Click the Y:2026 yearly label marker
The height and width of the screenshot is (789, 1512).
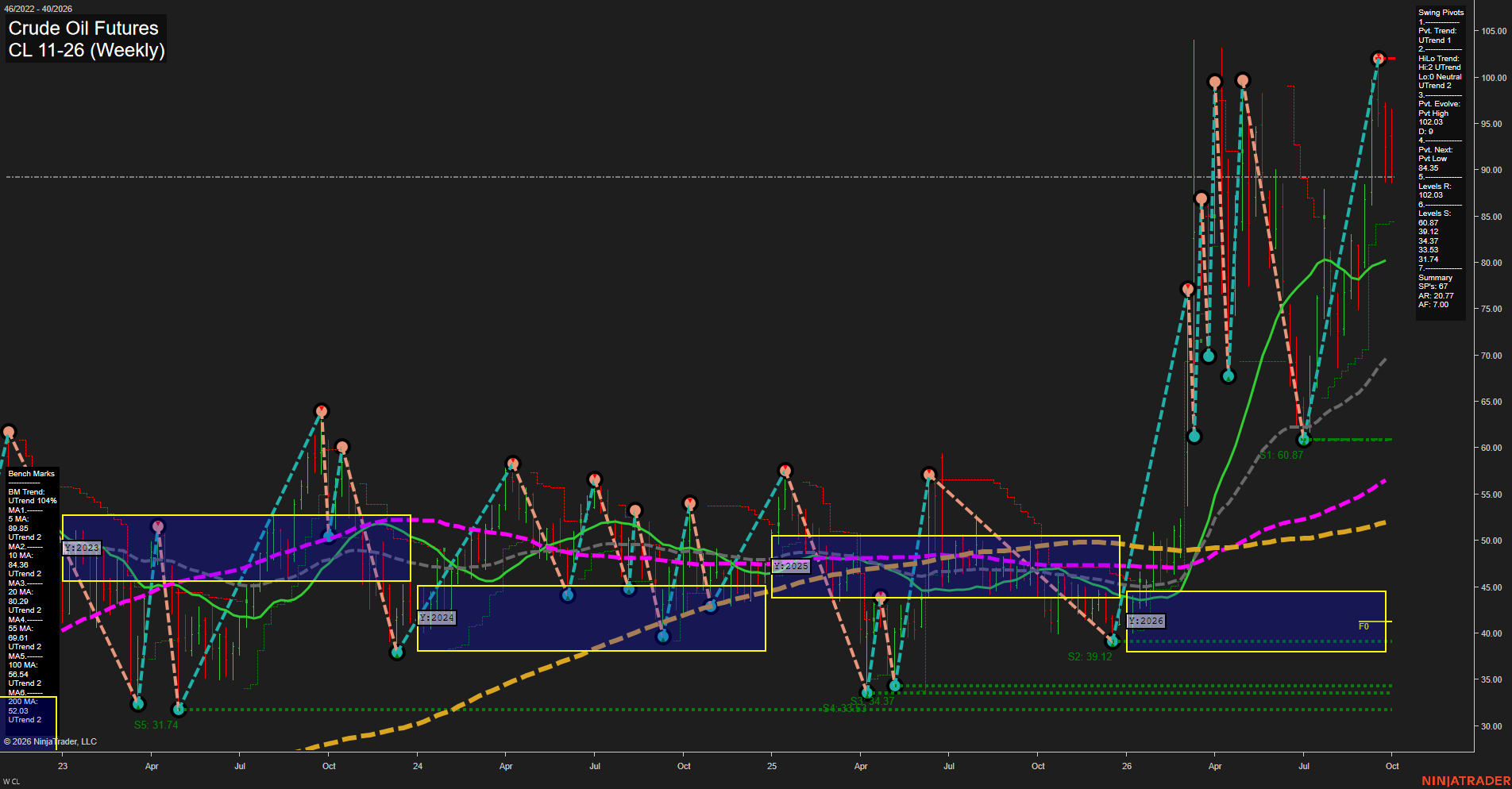(x=1146, y=621)
